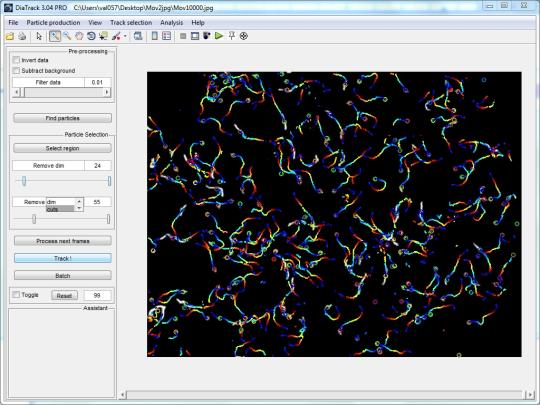Click the print icon in toolbar

(x=22, y=36)
